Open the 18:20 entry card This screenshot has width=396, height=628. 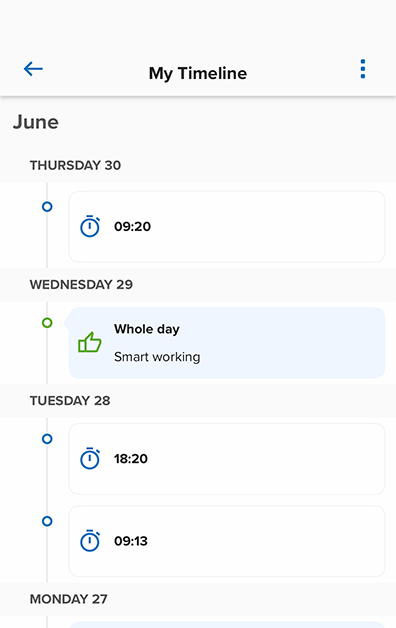tap(227, 459)
